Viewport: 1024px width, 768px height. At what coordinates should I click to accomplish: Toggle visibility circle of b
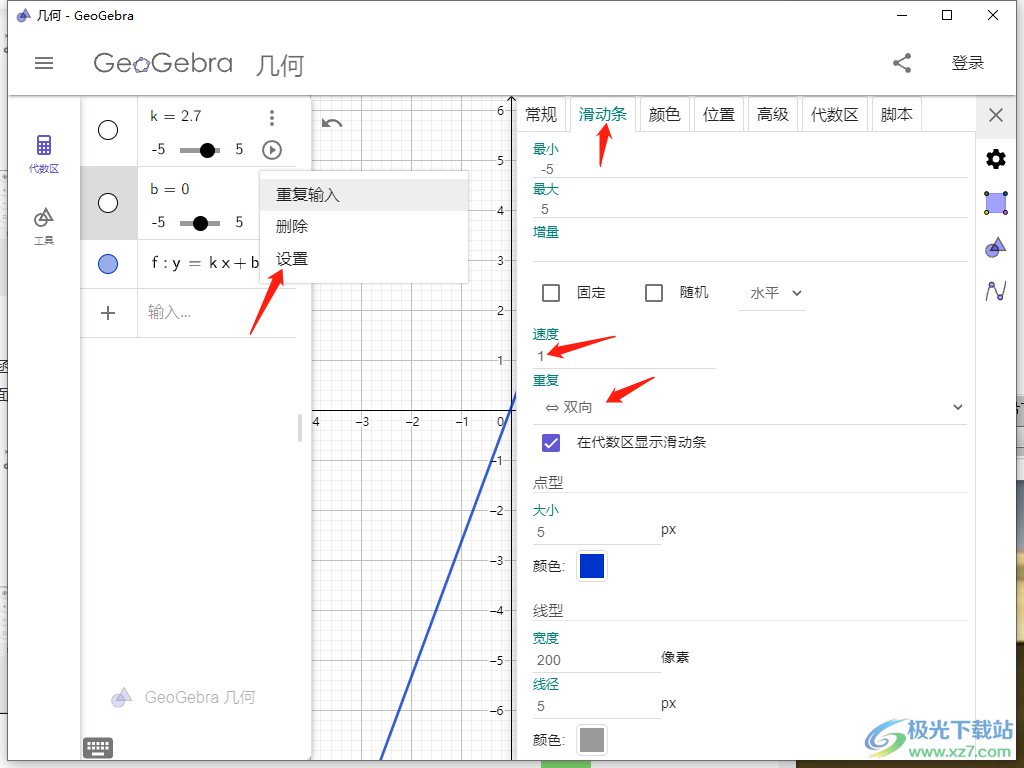108,203
